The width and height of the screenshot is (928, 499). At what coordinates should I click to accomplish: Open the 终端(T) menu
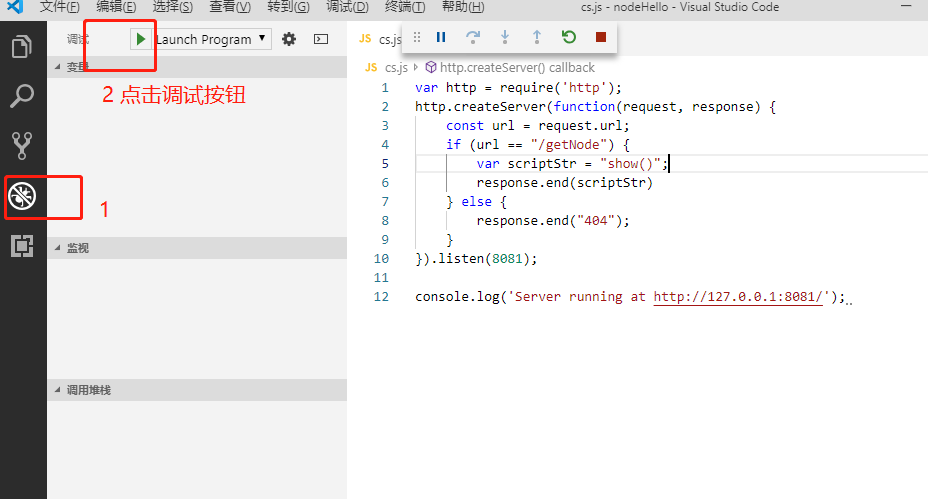[405, 7]
